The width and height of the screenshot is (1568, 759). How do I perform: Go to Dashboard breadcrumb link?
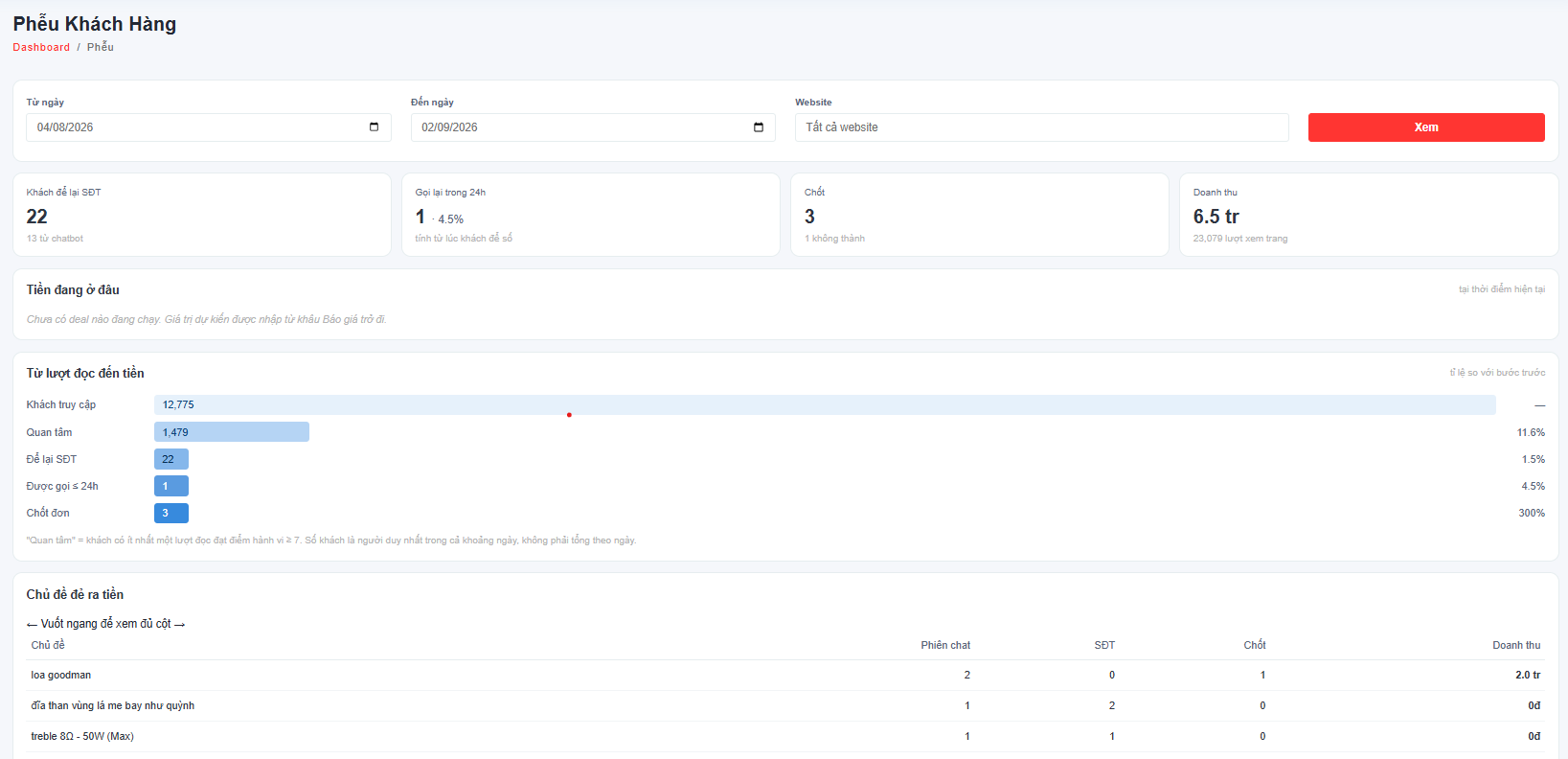41,47
